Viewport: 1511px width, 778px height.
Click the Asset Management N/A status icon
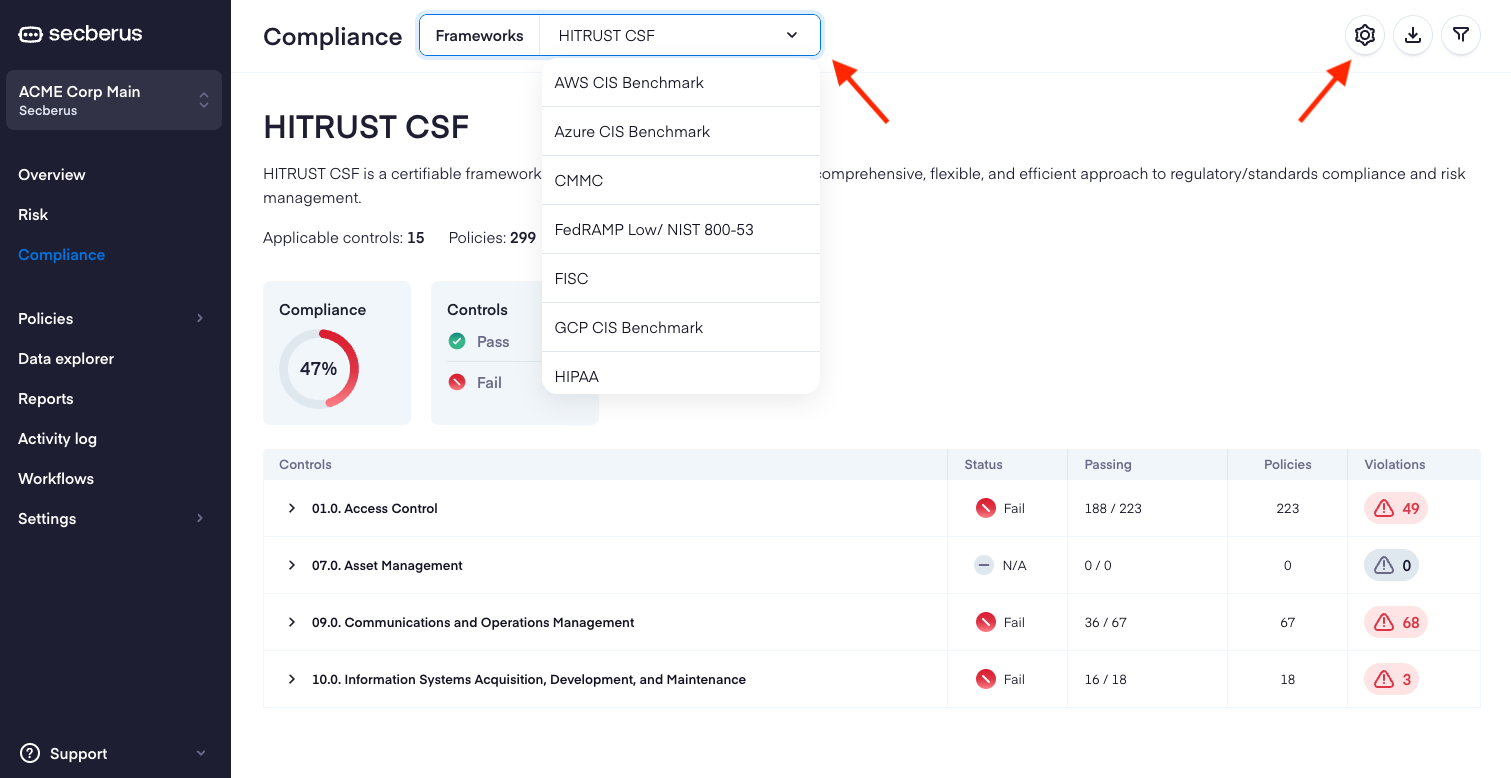point(984,565)
